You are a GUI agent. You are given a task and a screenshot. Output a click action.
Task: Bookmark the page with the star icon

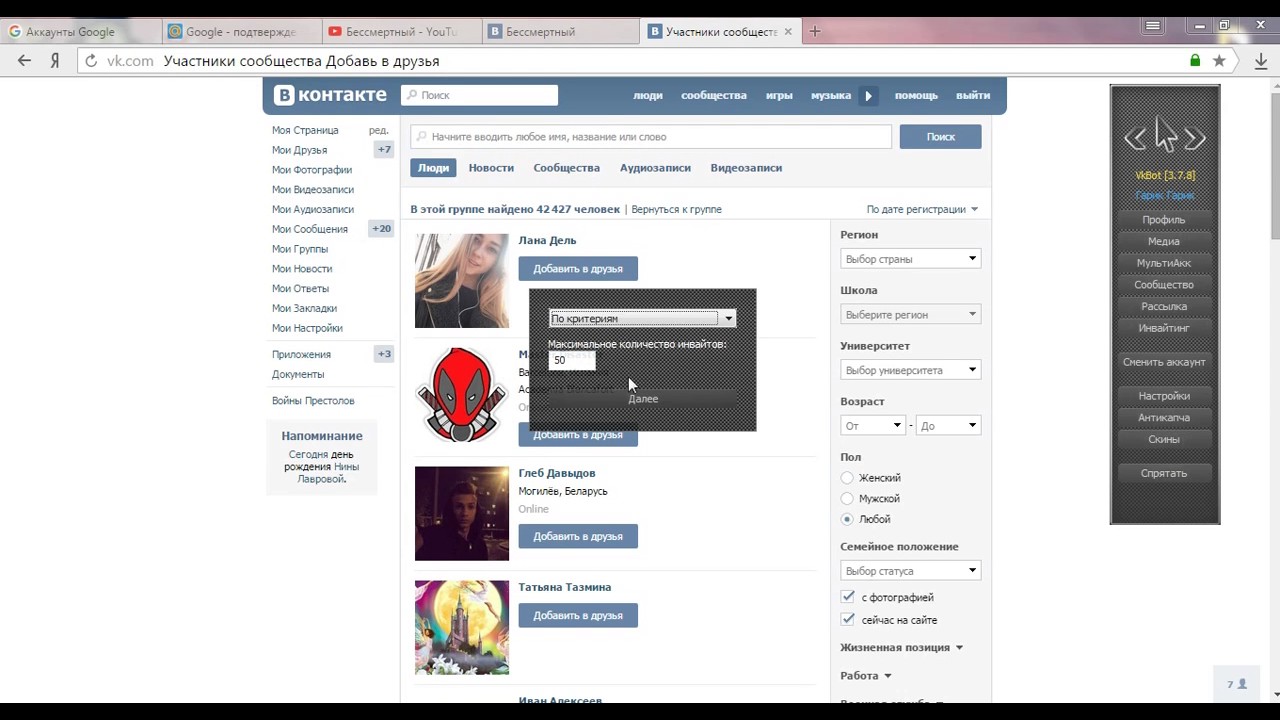[x=1219, y=61]
